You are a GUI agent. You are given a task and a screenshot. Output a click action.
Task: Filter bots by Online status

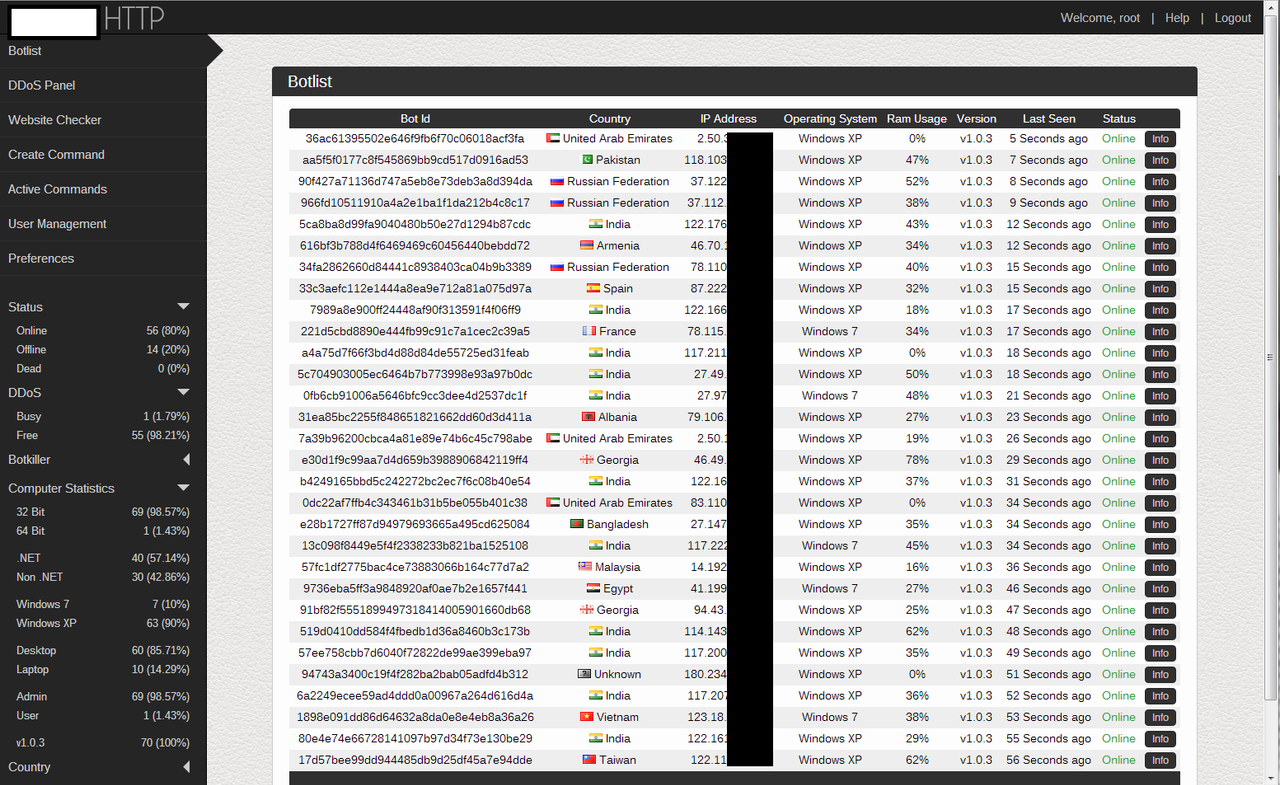(x=30, y=330)
